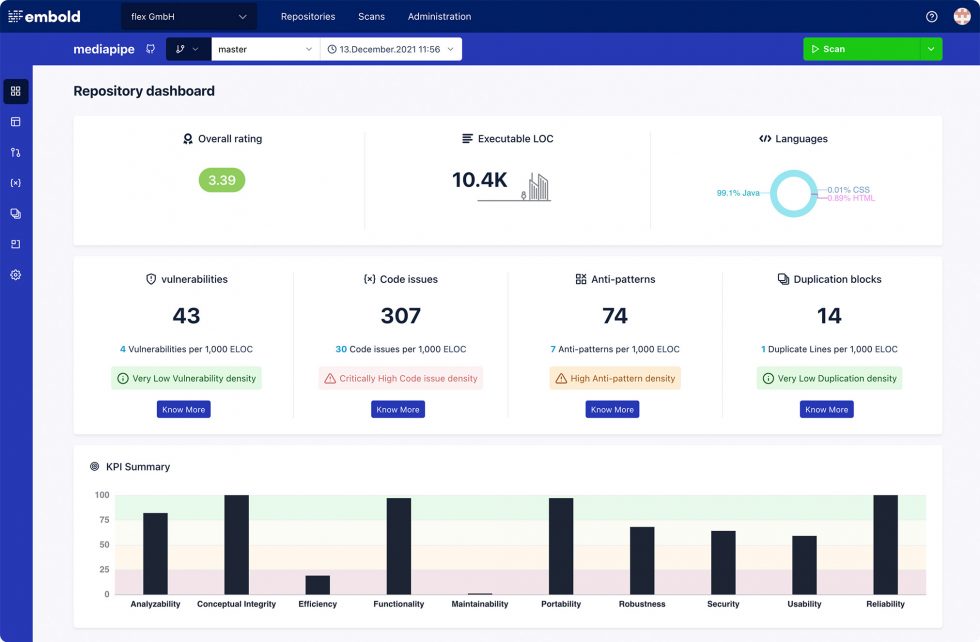
Task: Open the settings gear in the sidebar
Action: click(15, 274)
